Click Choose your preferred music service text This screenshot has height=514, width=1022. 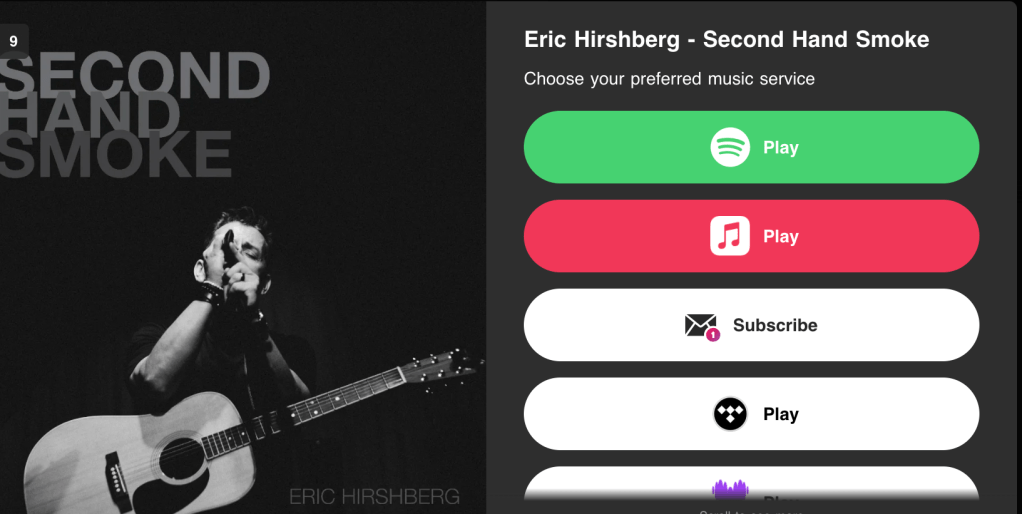tap(669, 79)
